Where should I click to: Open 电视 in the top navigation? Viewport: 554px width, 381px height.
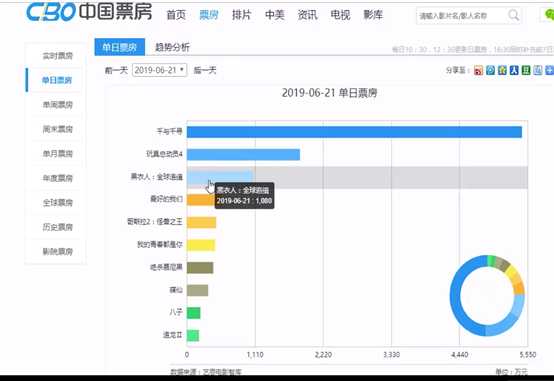(x=340, y=15)
